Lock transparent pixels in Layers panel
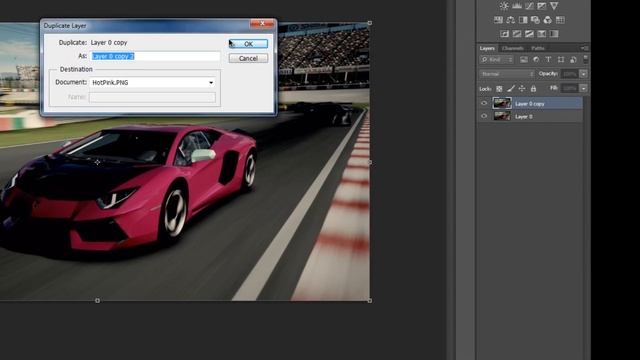The image size is (640, 360). 499,88
